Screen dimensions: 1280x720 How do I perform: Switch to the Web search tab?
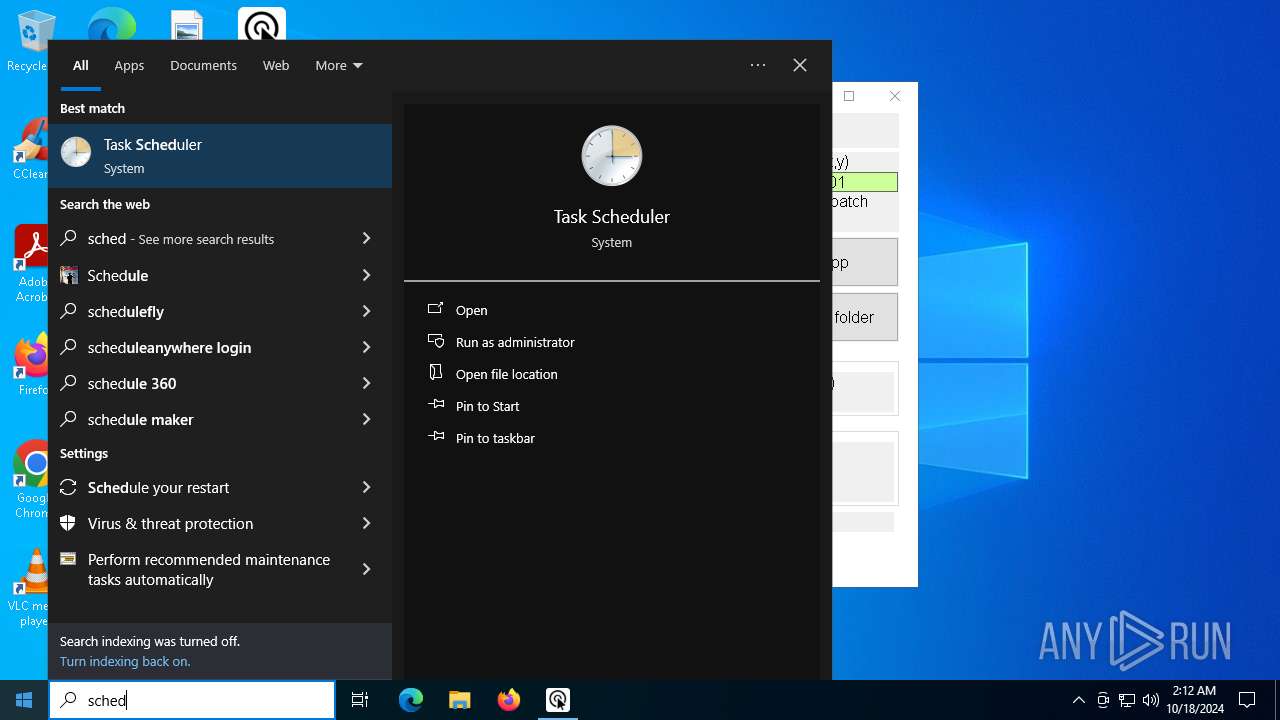[276, 65]
